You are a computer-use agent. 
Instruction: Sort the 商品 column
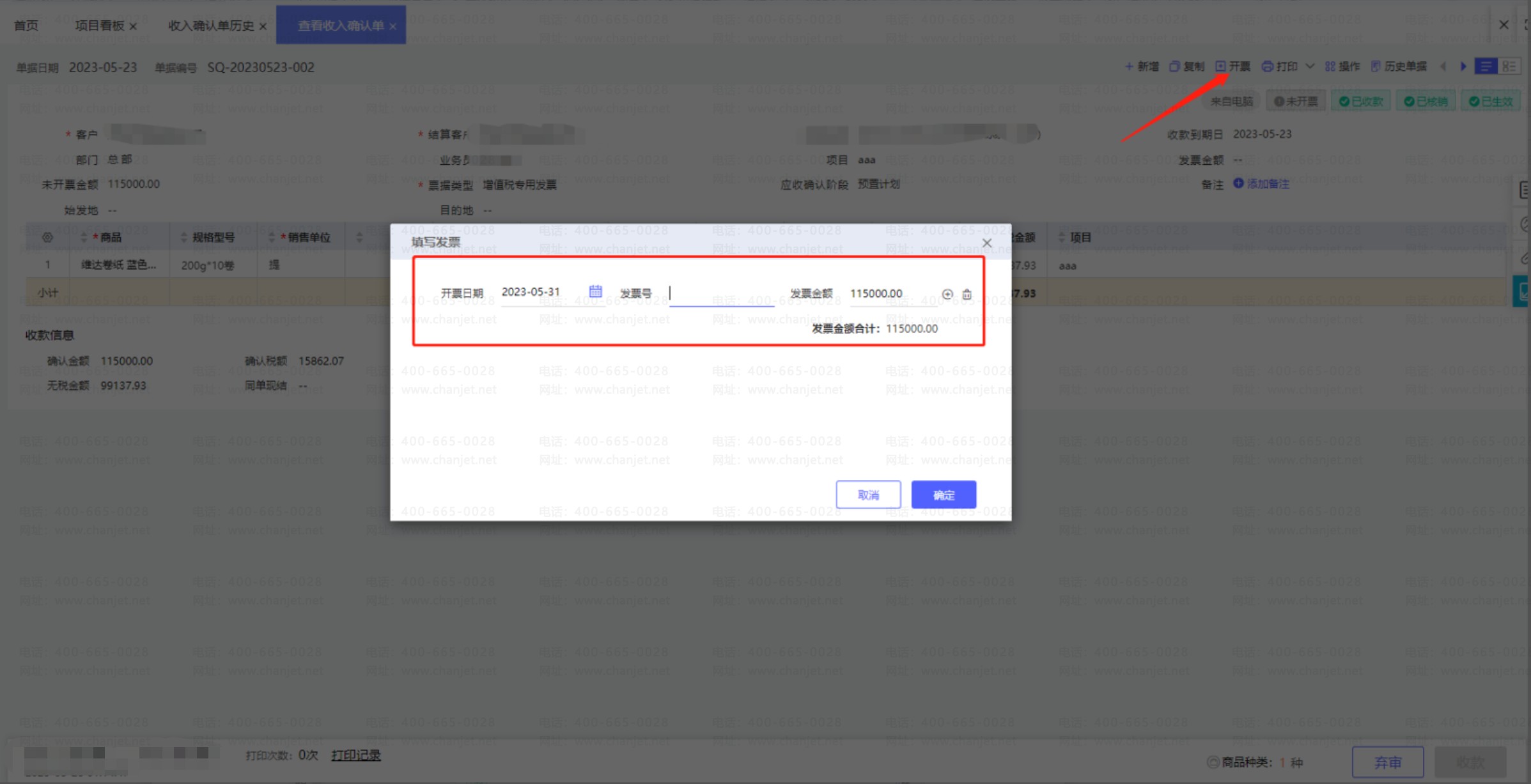[84, 238]
